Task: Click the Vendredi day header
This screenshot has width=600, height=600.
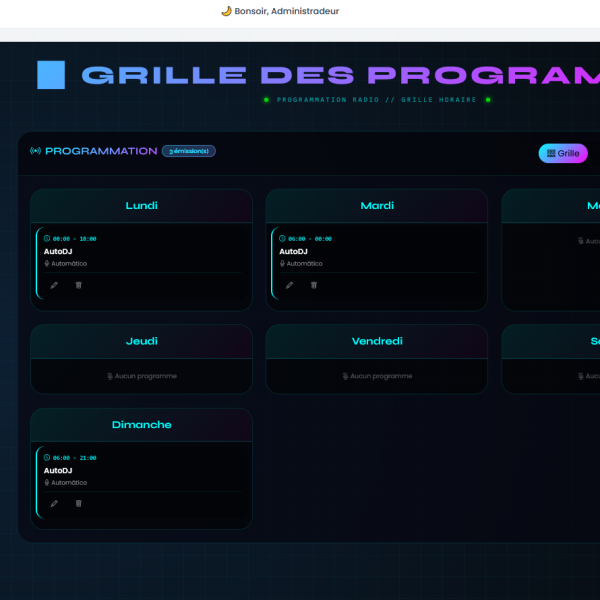Action: (x=377, y=341)
